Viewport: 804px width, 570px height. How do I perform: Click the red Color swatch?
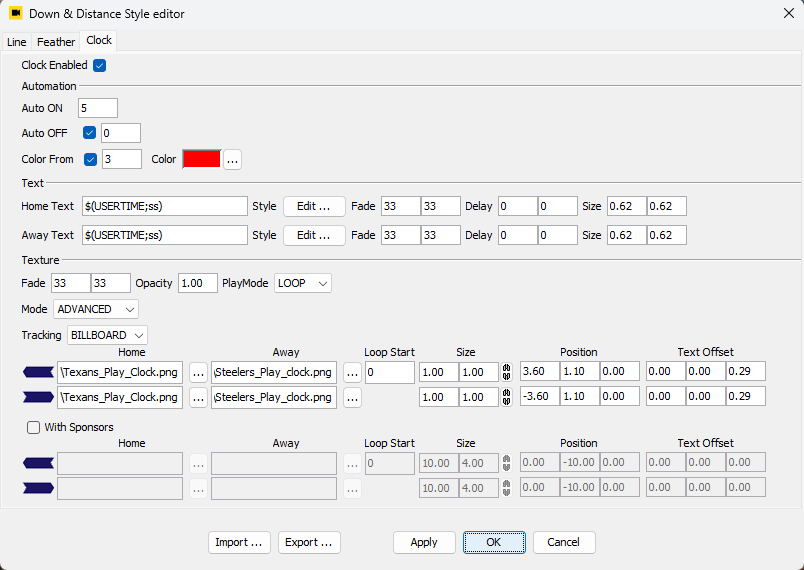click(x=200, y=160)
